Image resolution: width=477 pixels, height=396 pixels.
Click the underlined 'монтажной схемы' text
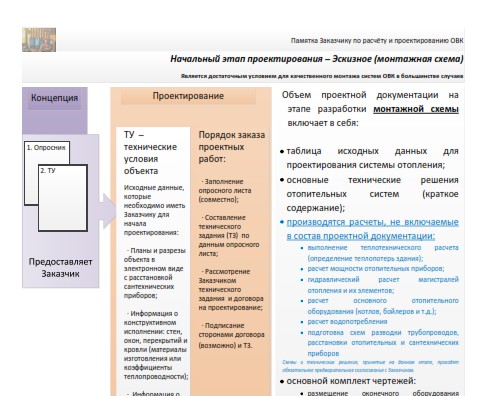(x=416, y=109)
